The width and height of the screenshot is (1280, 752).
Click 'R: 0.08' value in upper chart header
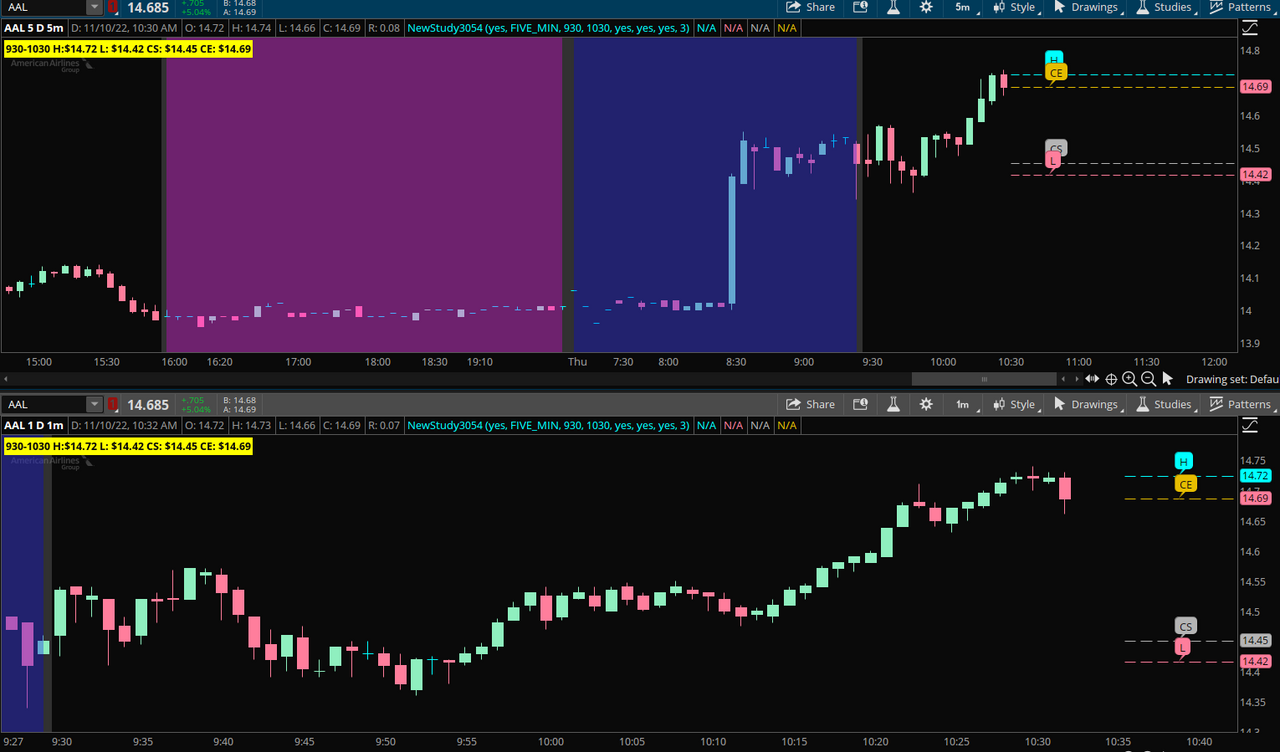[383, 28]
